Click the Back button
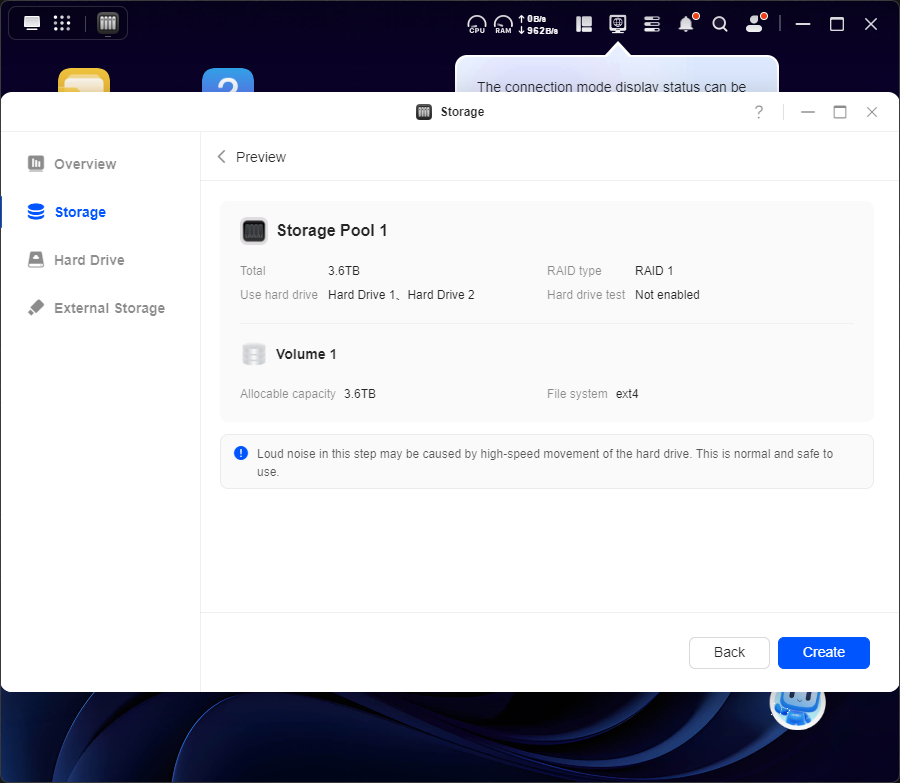900x783 pixels. [729, 652]
